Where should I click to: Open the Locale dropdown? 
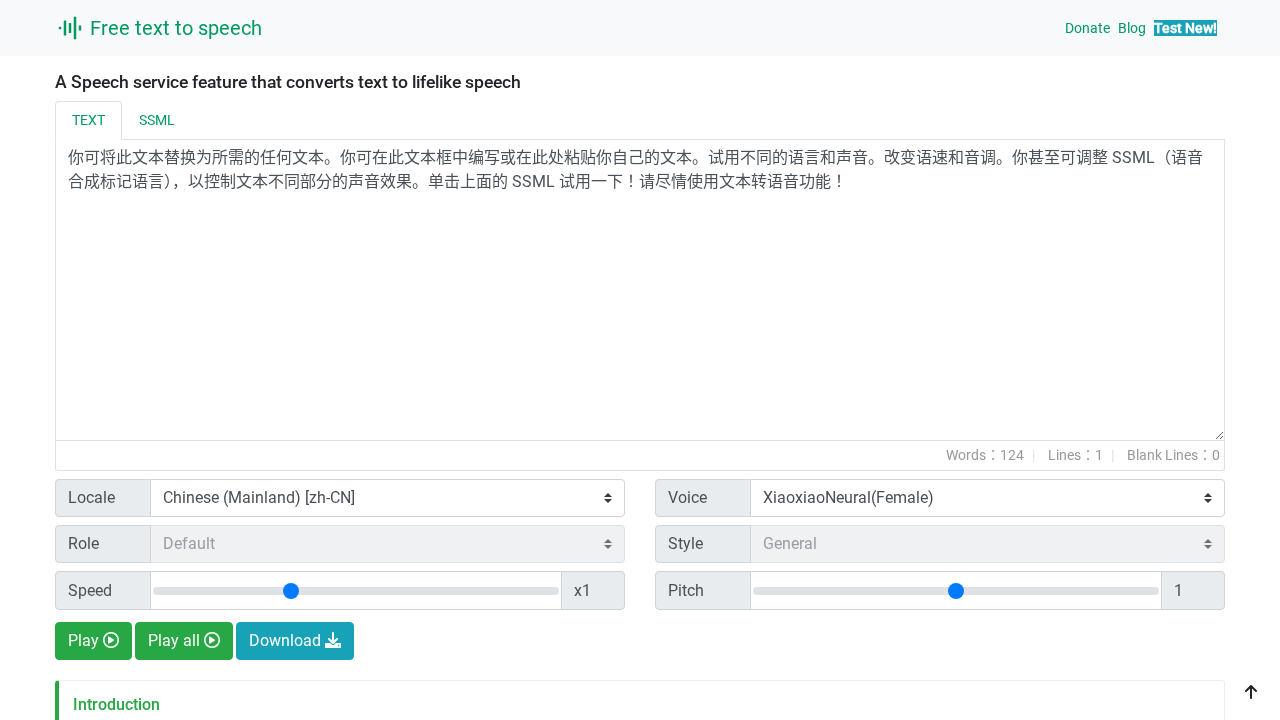coord(387,497)
